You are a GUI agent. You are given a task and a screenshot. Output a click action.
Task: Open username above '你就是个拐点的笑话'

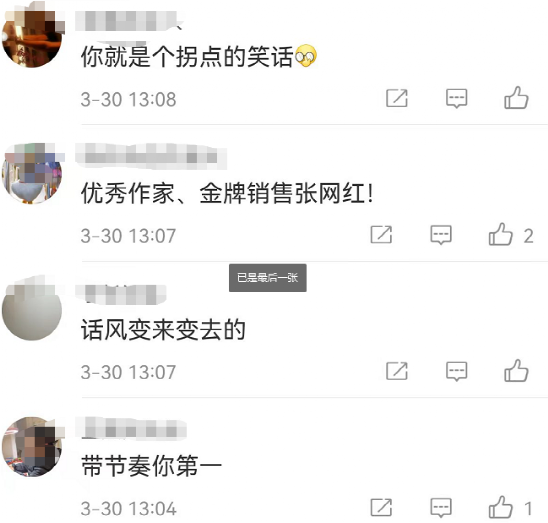click(x=129, y=21)
